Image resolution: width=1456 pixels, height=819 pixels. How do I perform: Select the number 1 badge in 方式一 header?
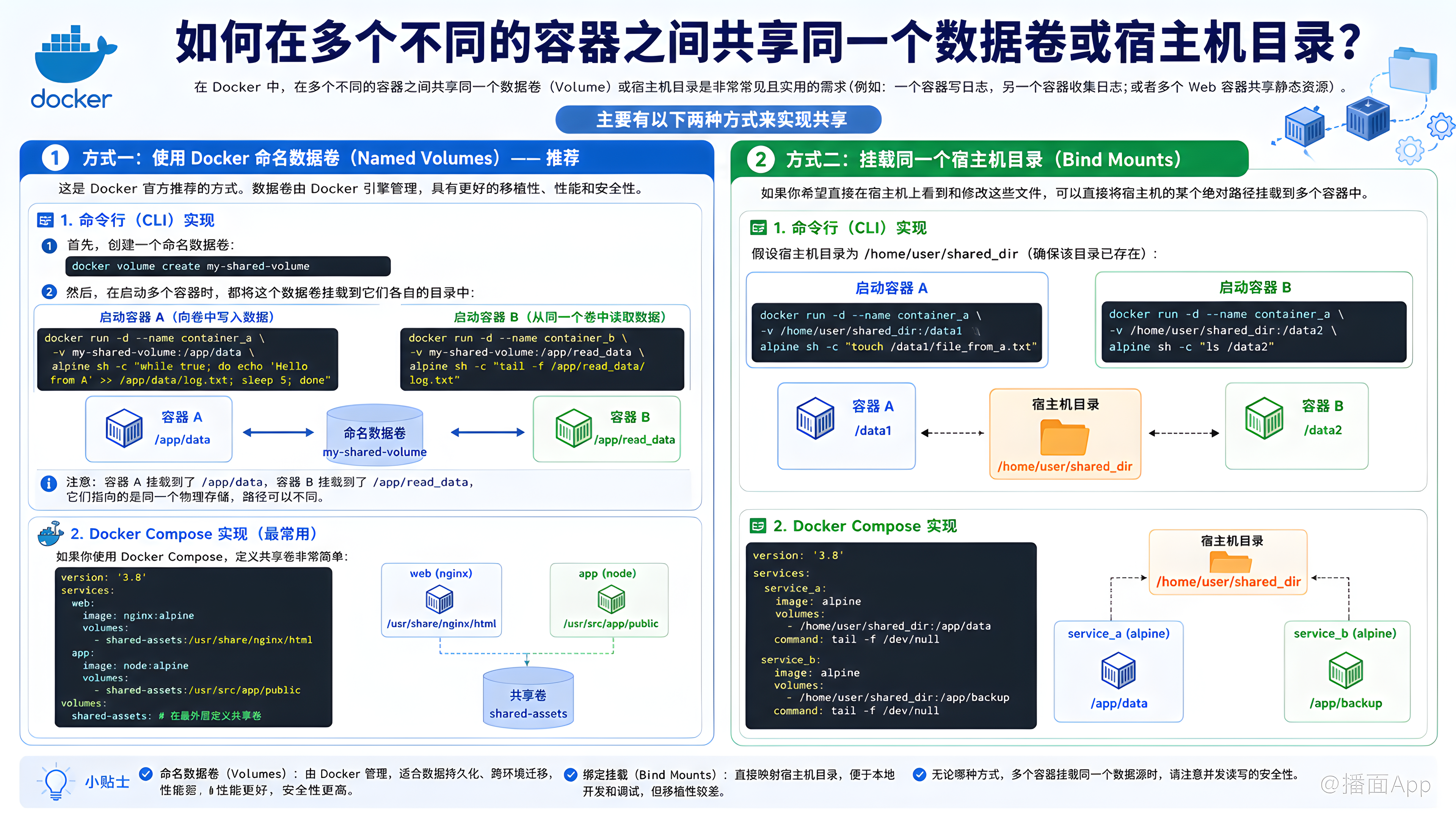pos(55,158)
